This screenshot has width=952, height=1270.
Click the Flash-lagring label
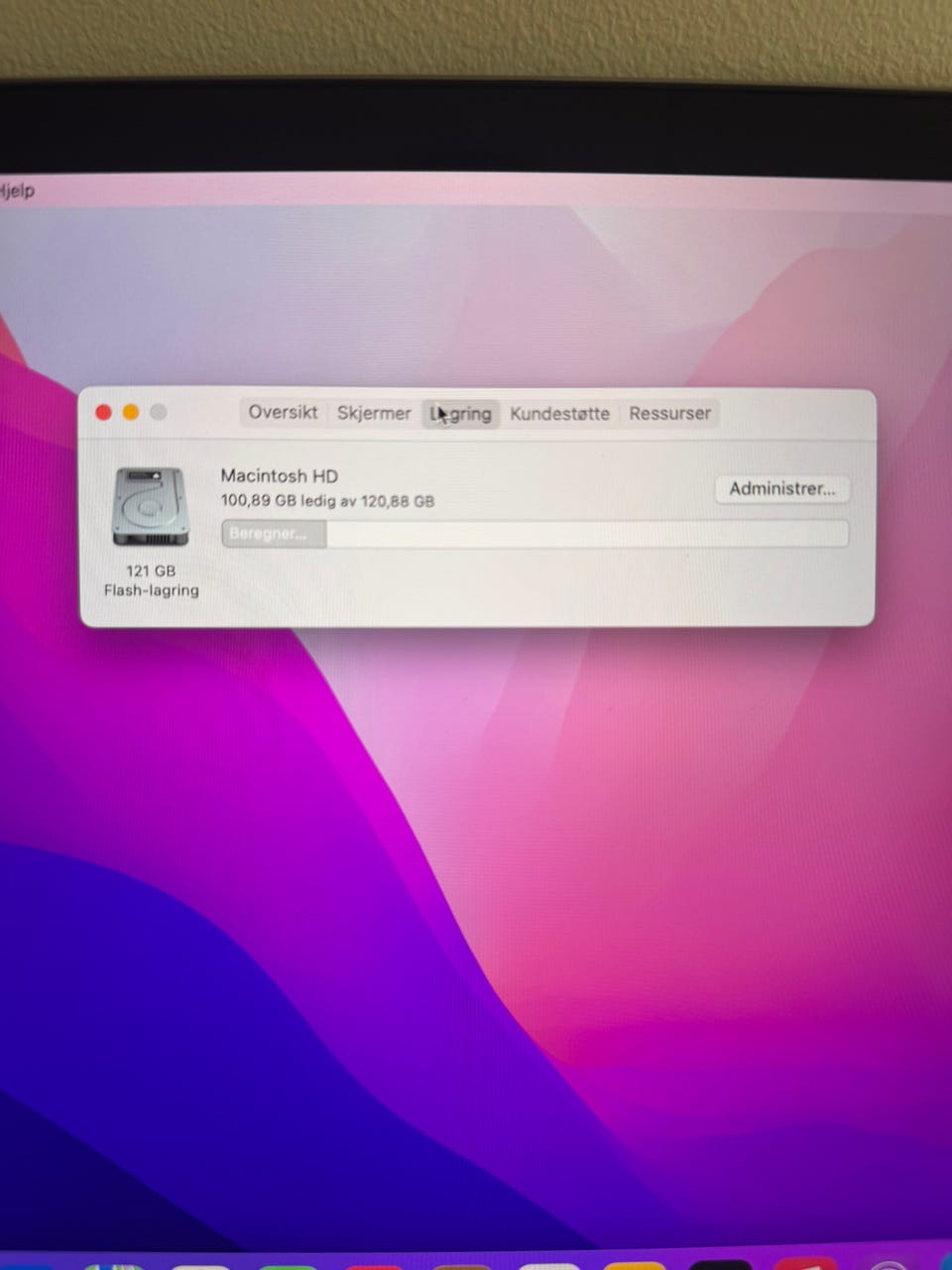click(152, 590)
